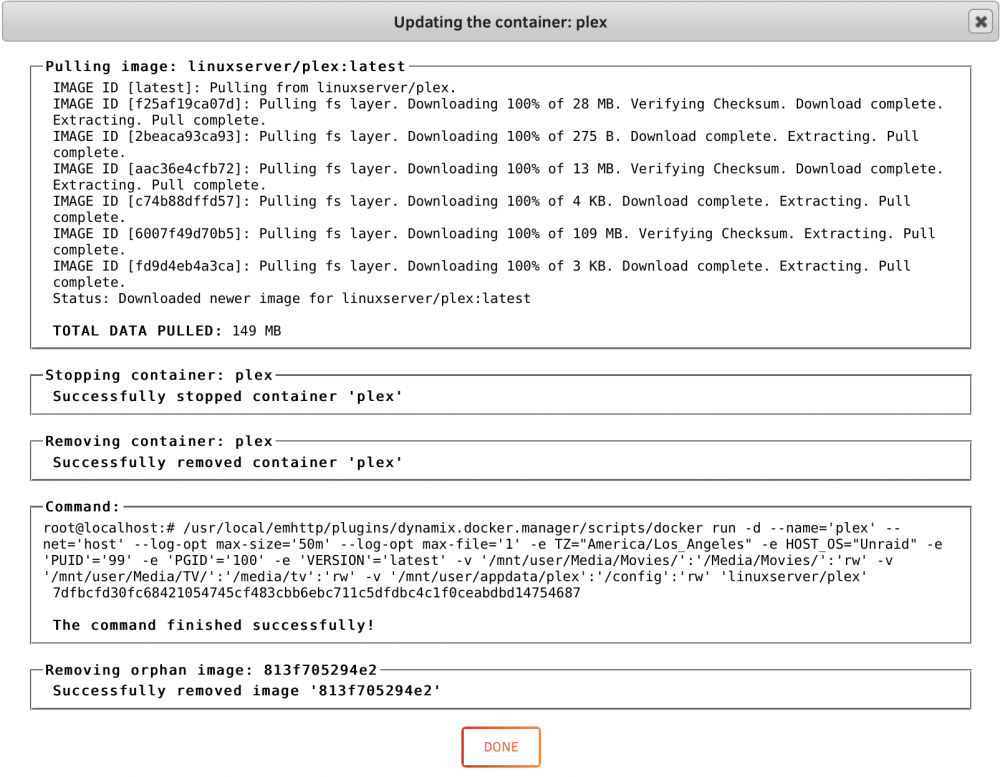Select 'Successfully stopped container' message
Screen dimensions: 1000x777
click(x=228, y=396)
